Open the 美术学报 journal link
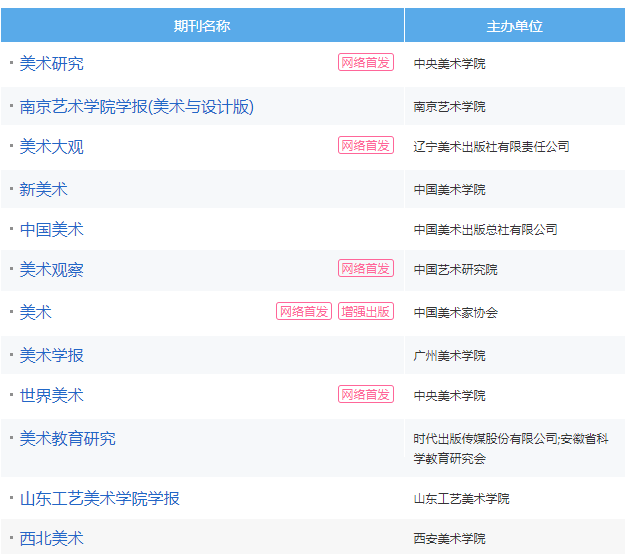This screenshot has width=625, height=554. 51,356
